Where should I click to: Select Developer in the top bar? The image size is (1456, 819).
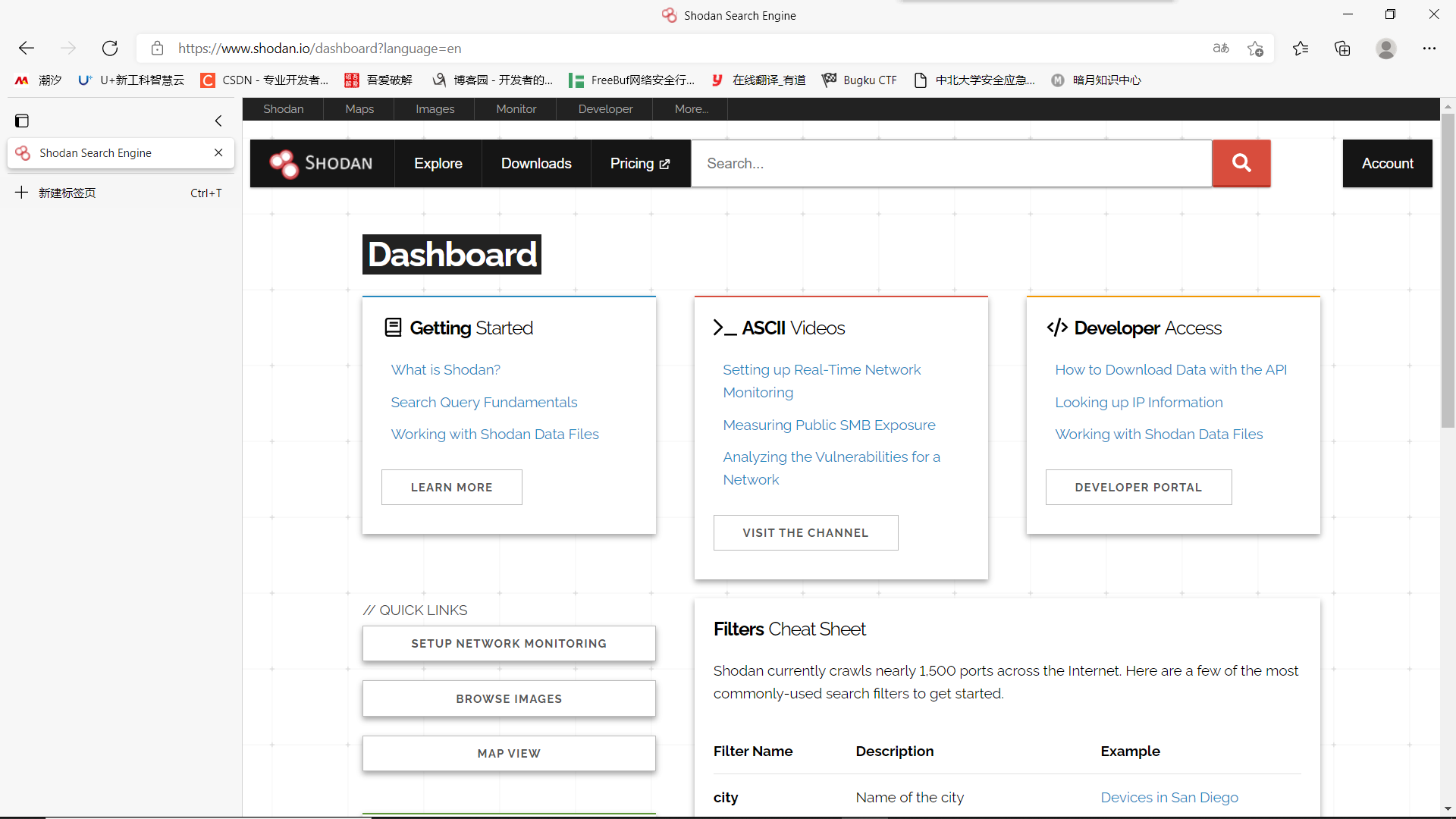coord(605,108)
